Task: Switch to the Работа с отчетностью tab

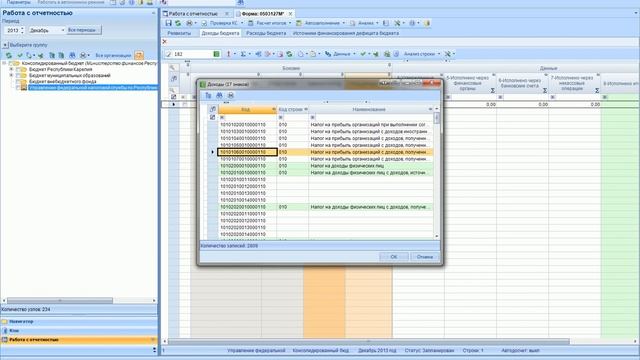Action: (193, 13)
